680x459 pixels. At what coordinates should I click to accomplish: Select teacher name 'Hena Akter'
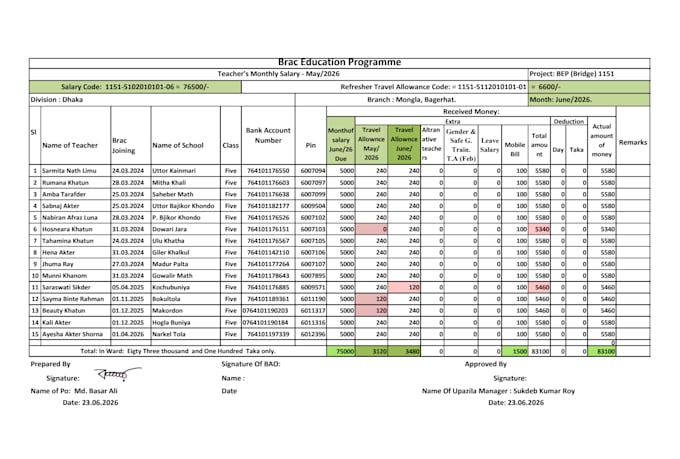click(x=59, y=252)
